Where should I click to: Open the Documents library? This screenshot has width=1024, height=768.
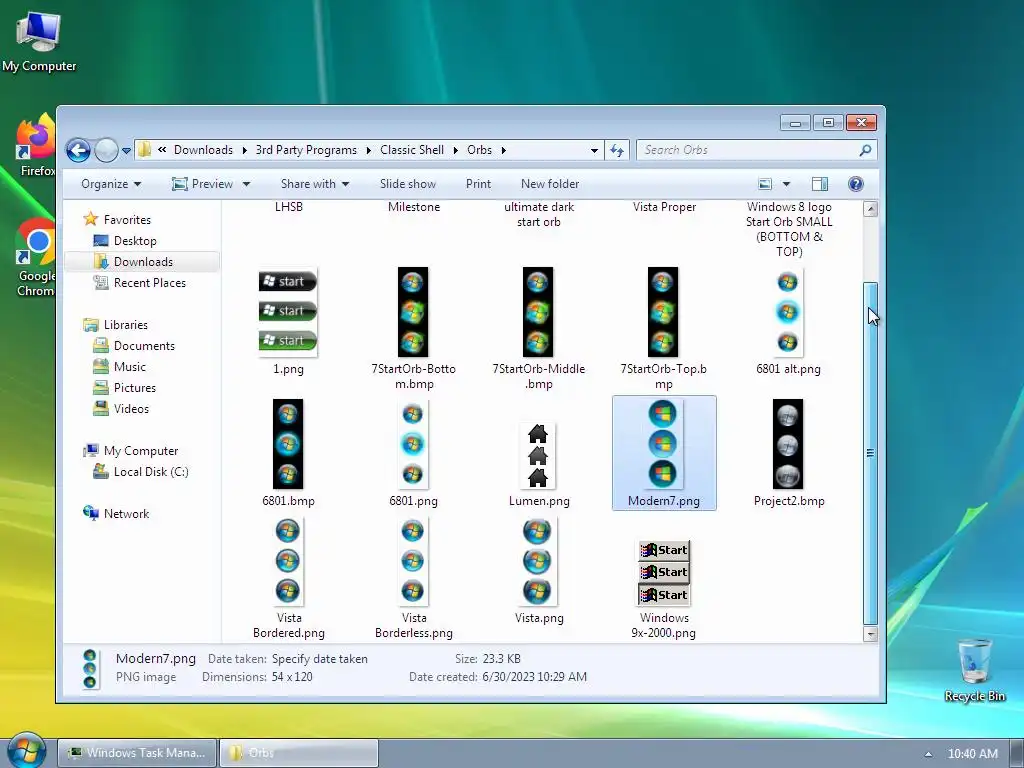click(144, 345)
